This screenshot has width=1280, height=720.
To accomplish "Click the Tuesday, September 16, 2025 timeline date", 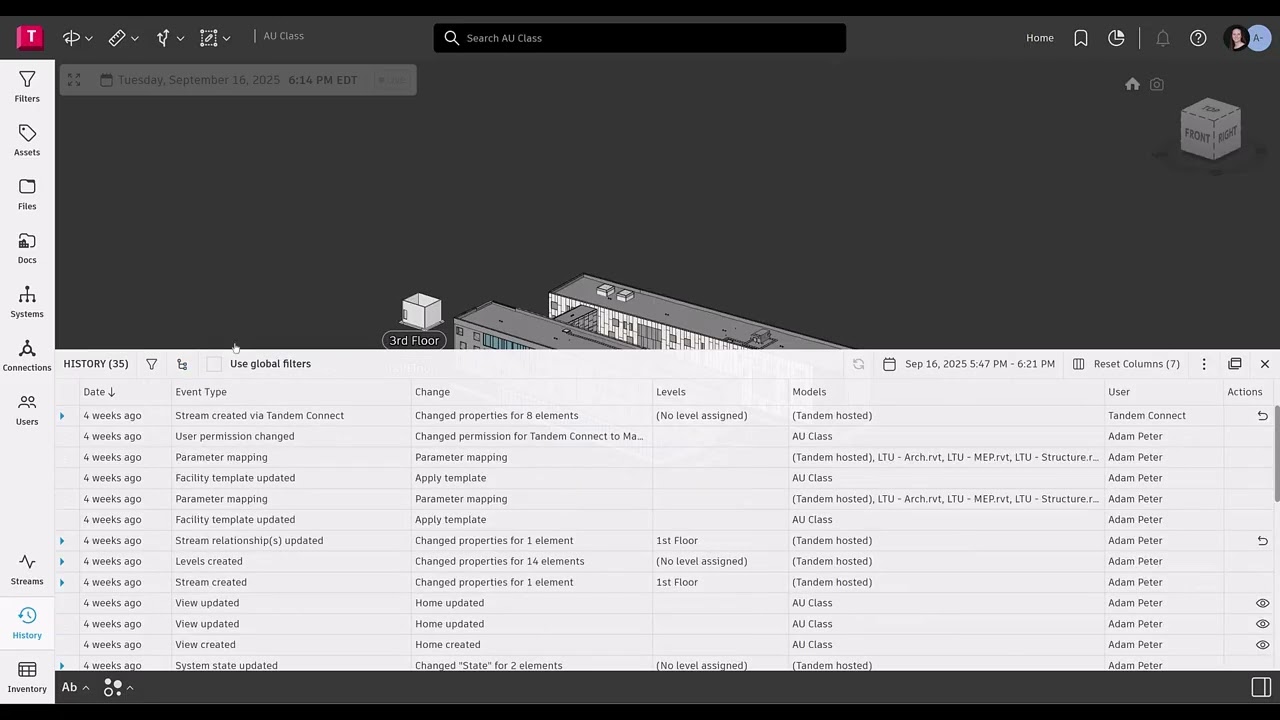I will tap(199, 80).
